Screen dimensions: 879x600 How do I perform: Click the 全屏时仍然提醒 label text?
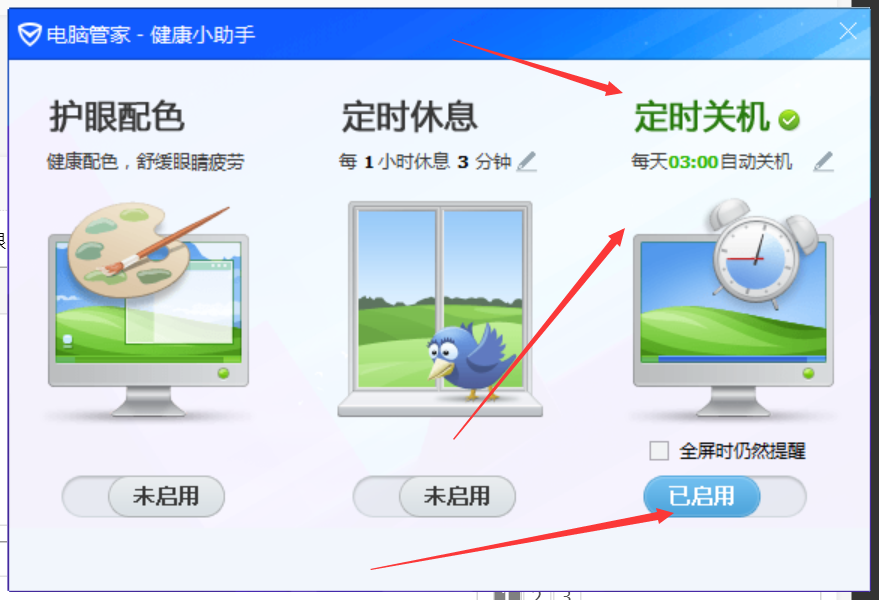tap(742, 451)
